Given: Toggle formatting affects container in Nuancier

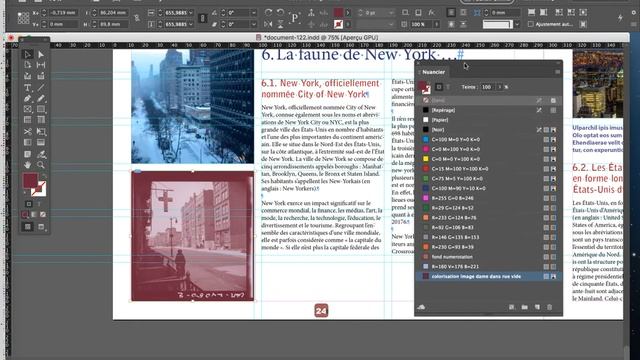Looking at the screenshot, I should pos(439,87).
